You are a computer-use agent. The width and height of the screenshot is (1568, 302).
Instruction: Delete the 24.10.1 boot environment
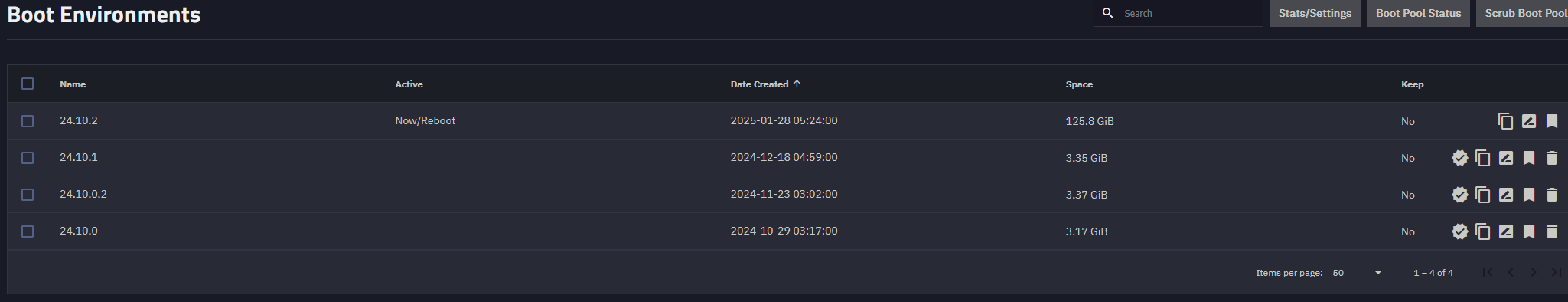[1551, 158]
